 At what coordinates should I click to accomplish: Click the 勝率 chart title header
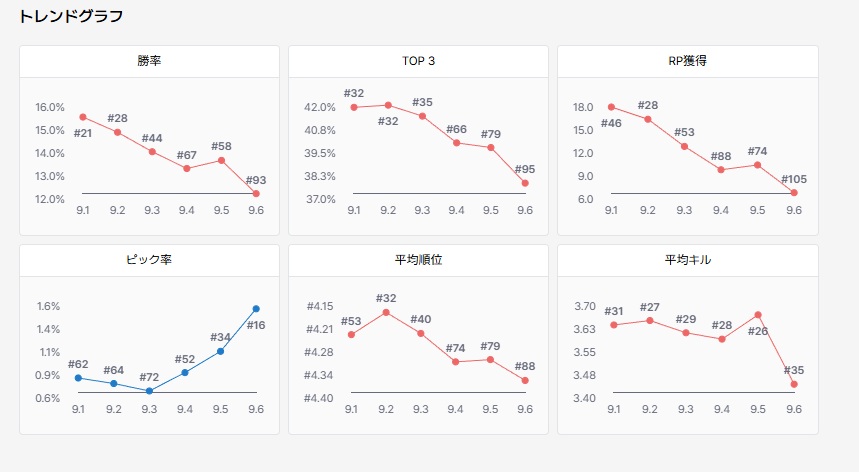(150, 61)
